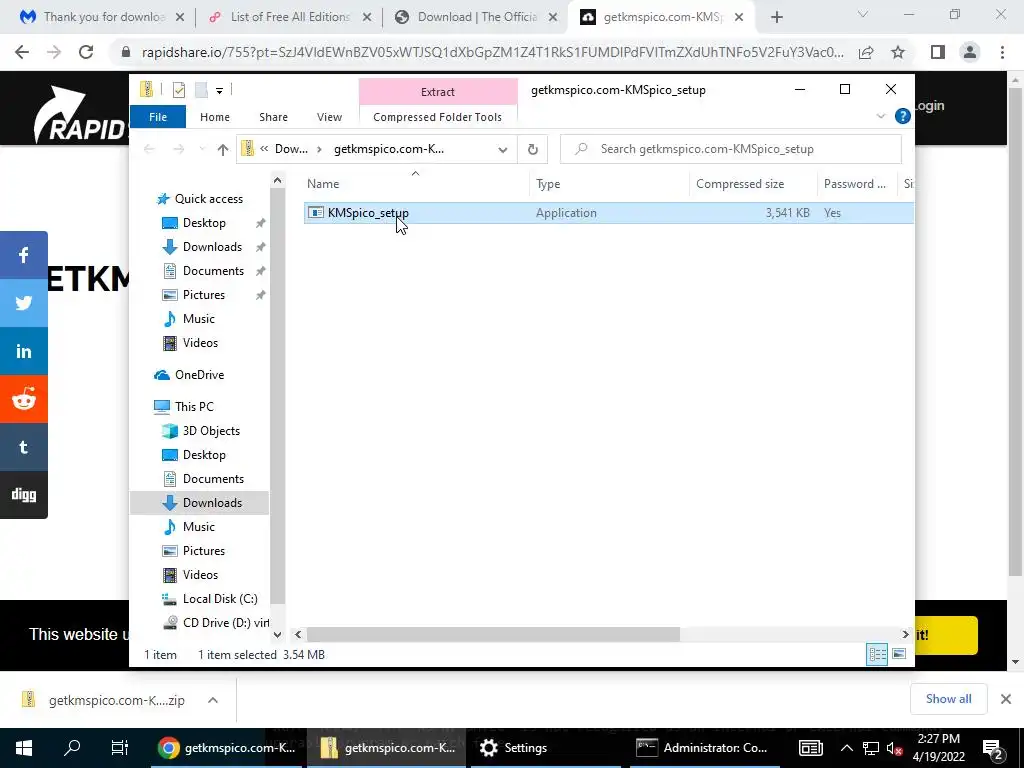Sort by Compressed size column header
Image resolution: width=1024 pixels, height=768 pixels.
(x=752, y=184)
